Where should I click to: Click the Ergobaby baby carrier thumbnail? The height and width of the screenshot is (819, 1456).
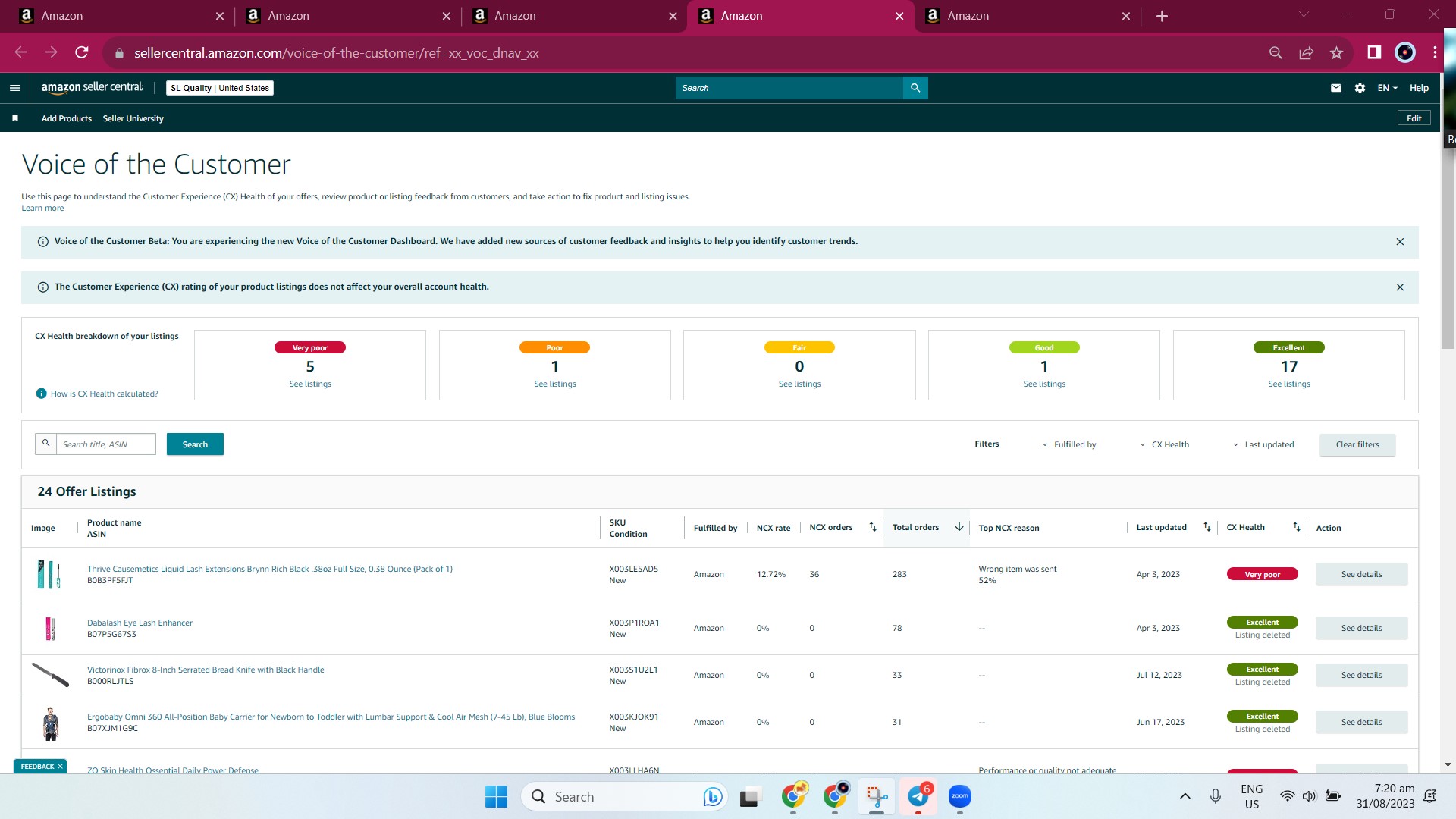[51, 723]
